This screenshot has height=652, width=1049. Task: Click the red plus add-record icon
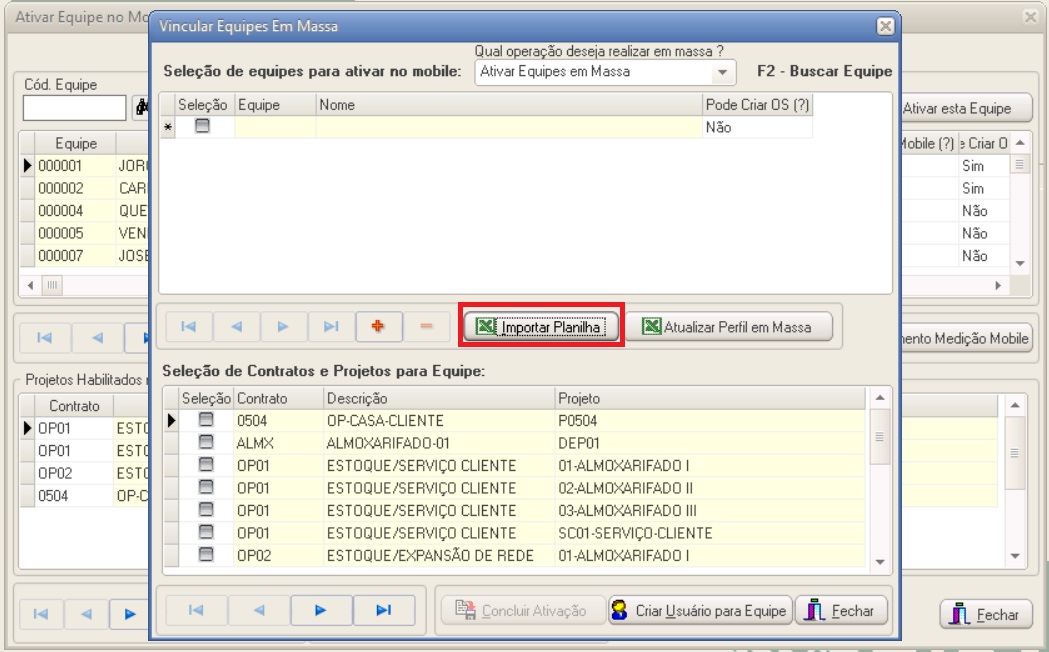coord(379,326)
